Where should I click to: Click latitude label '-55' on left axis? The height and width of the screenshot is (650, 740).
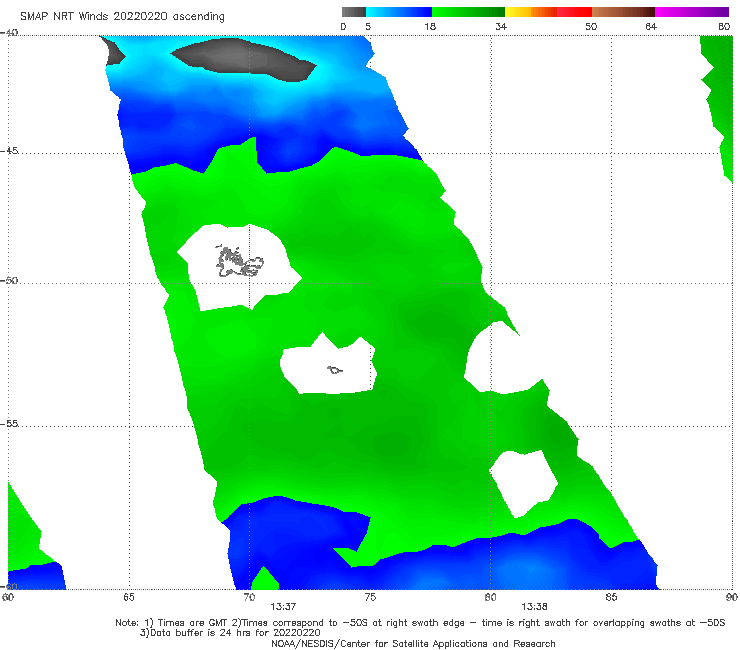tap(9, 424)
